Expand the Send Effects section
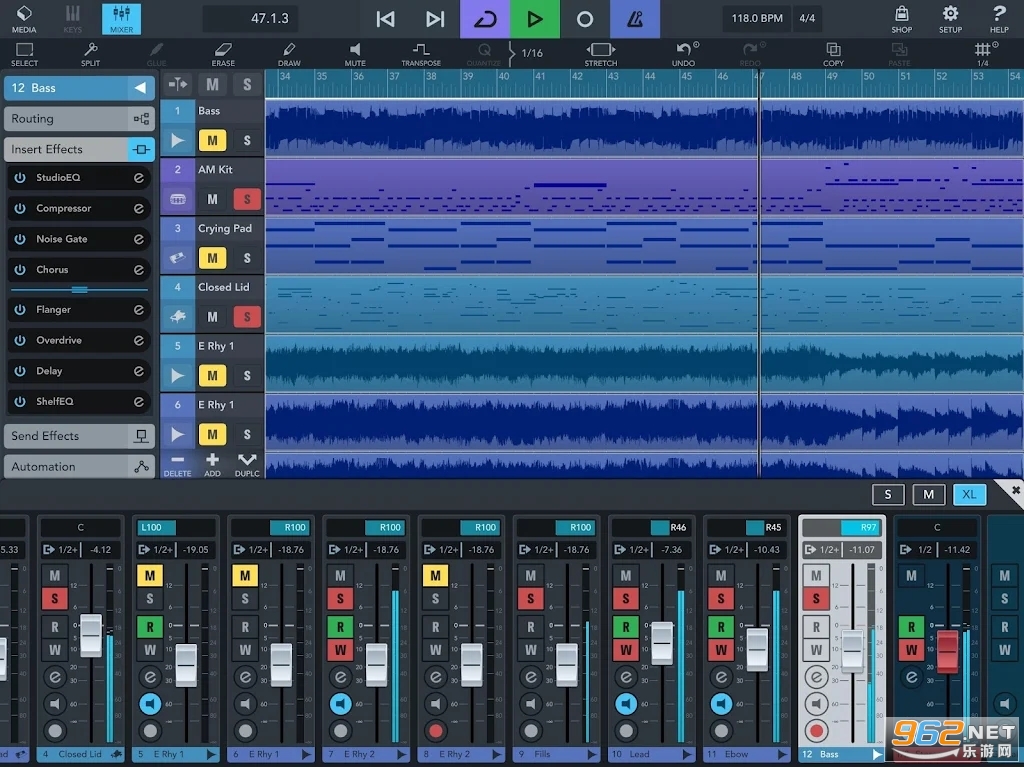Screen dimensions: 1024x767 (x=78, y=436)
